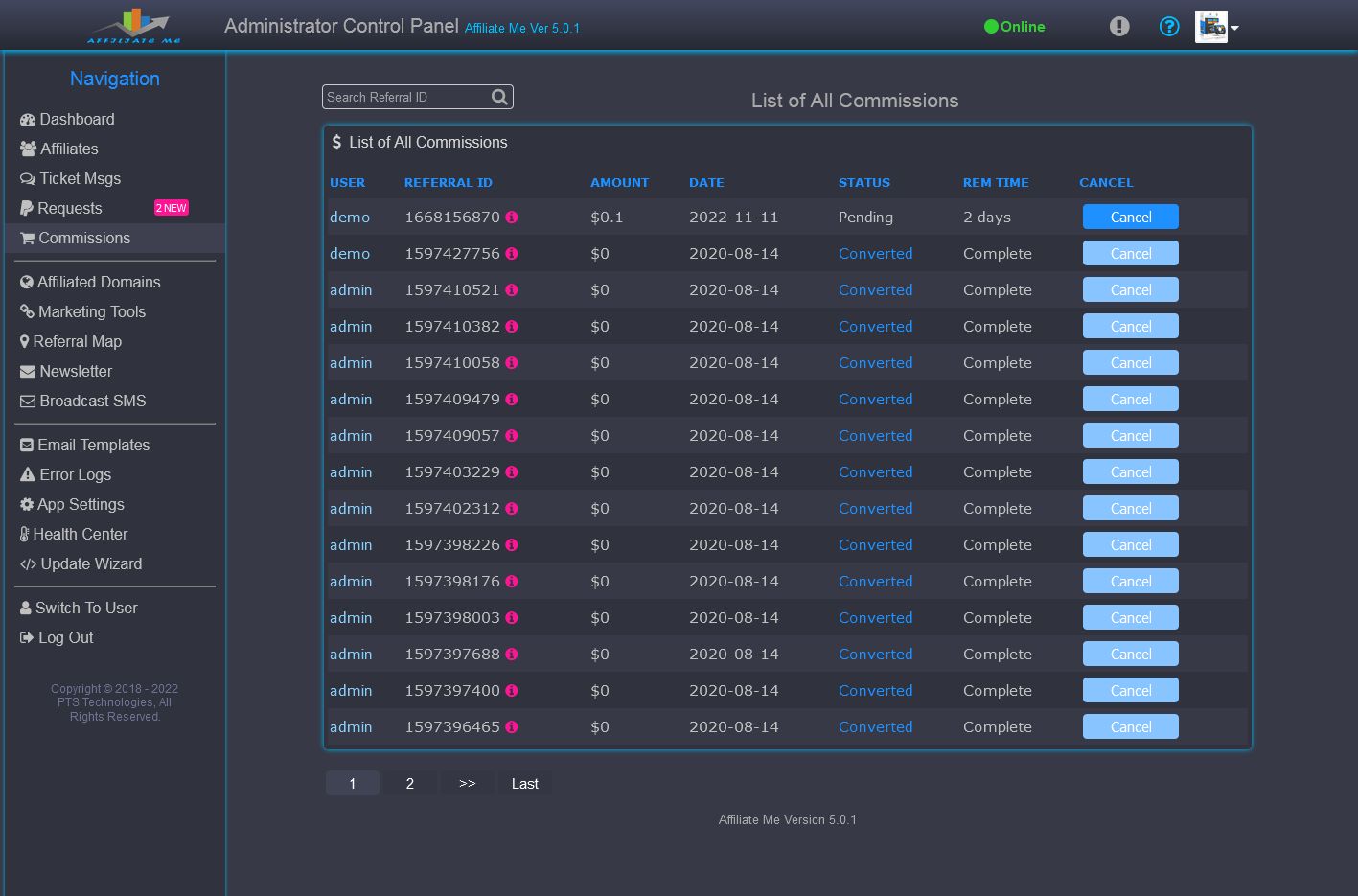Open the help question mark icon
Image resolution: width=1358 pixels, height=896 pixels.
click(1168, 27)
